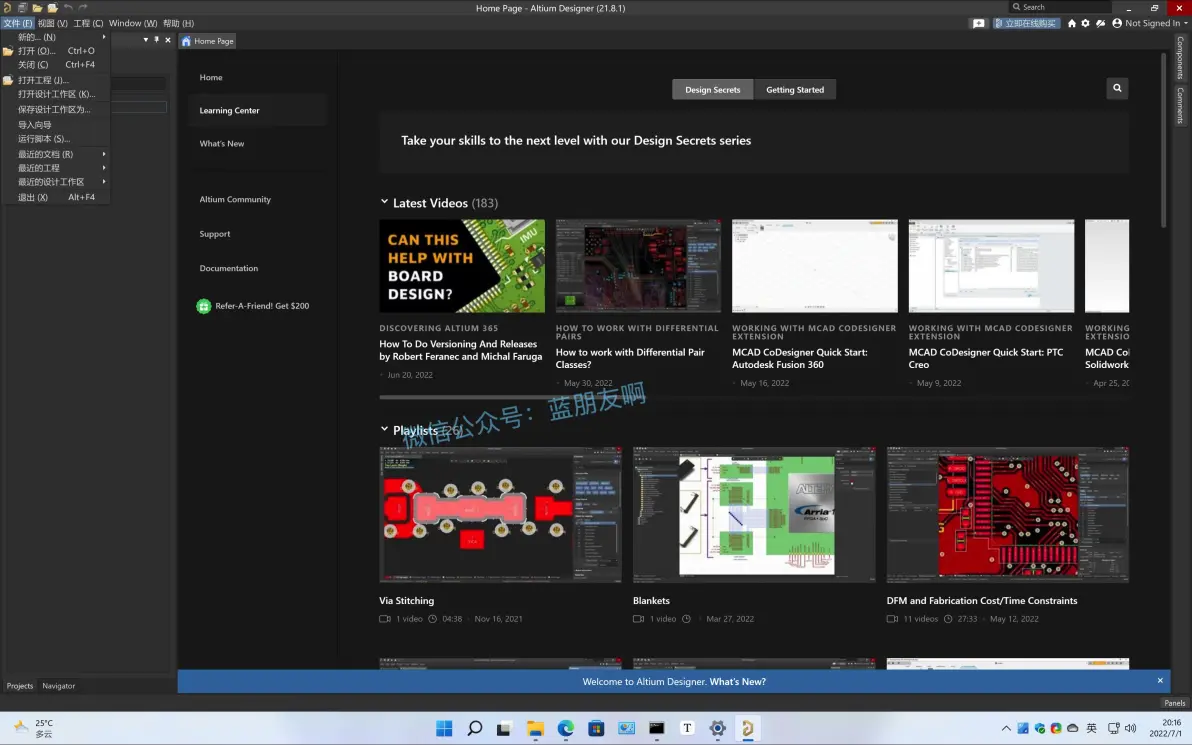Go to Altium Community in sidebar

click(235, 199)
